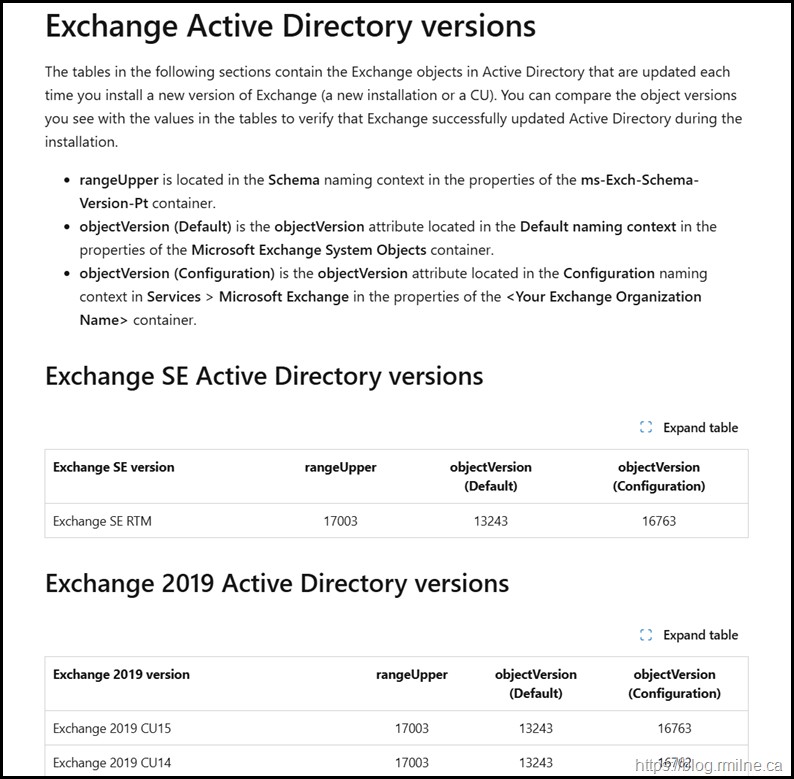Click the objectVersion (Default) header in the SE table
The height and width of the screenshot is (779, 794).
491,476
